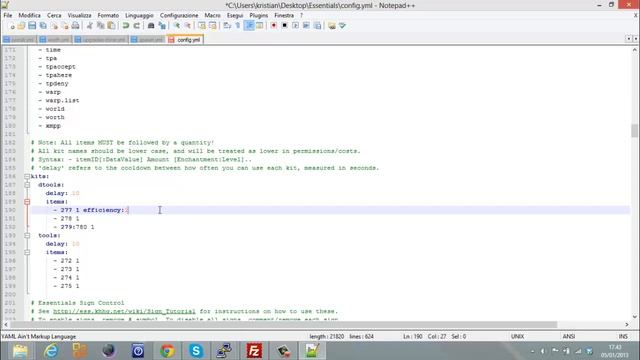Viewport: 640px width, 360px height.
Task: Click the Paste clipboard icon
Action: [111, 26]
